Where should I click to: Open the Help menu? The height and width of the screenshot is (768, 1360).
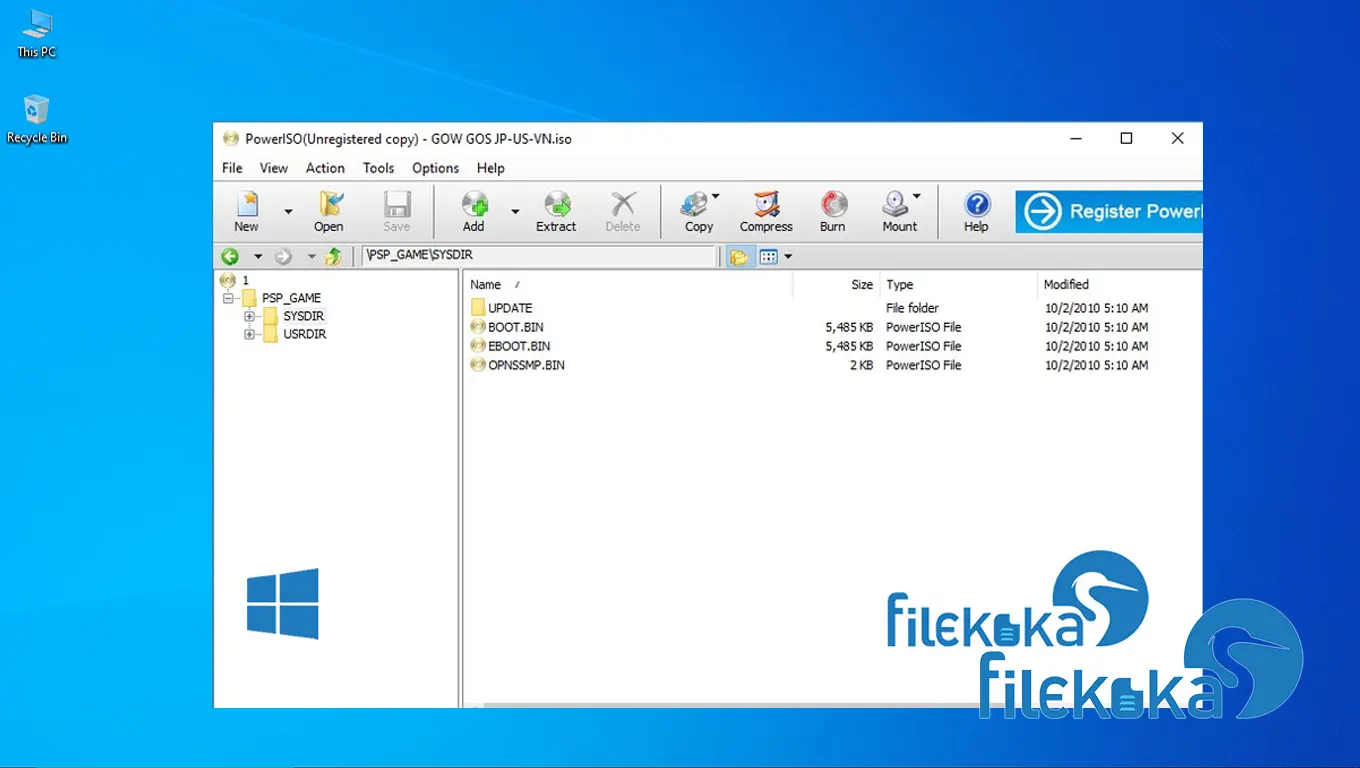tap(490, 168)
